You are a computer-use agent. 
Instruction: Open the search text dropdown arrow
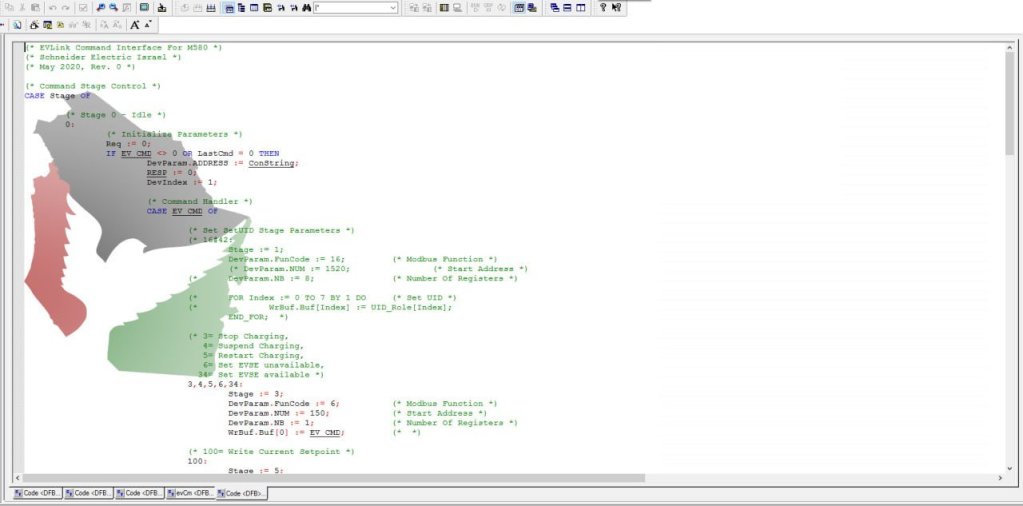click(x=392, y=8)
